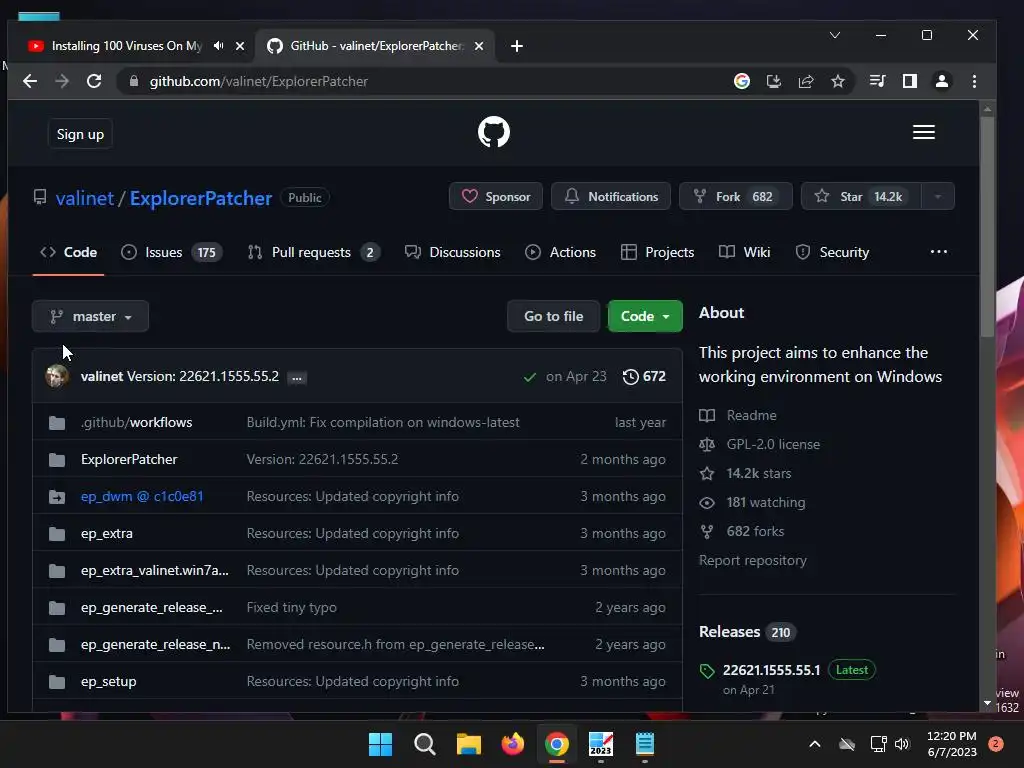Screen dimensions: 1024x768
Task: Bookmark this page with star icon
Action: click(x=838, y=81)
